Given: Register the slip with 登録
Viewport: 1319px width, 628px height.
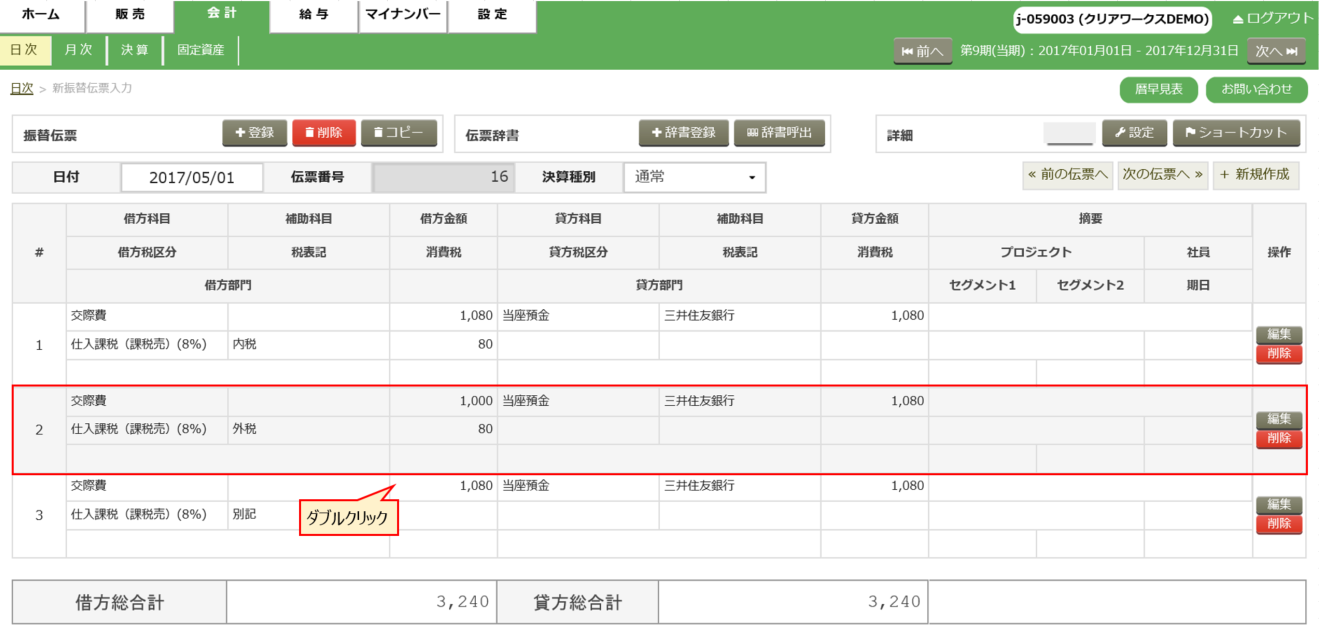Looking at the screenshot, I should pos(255,133).
